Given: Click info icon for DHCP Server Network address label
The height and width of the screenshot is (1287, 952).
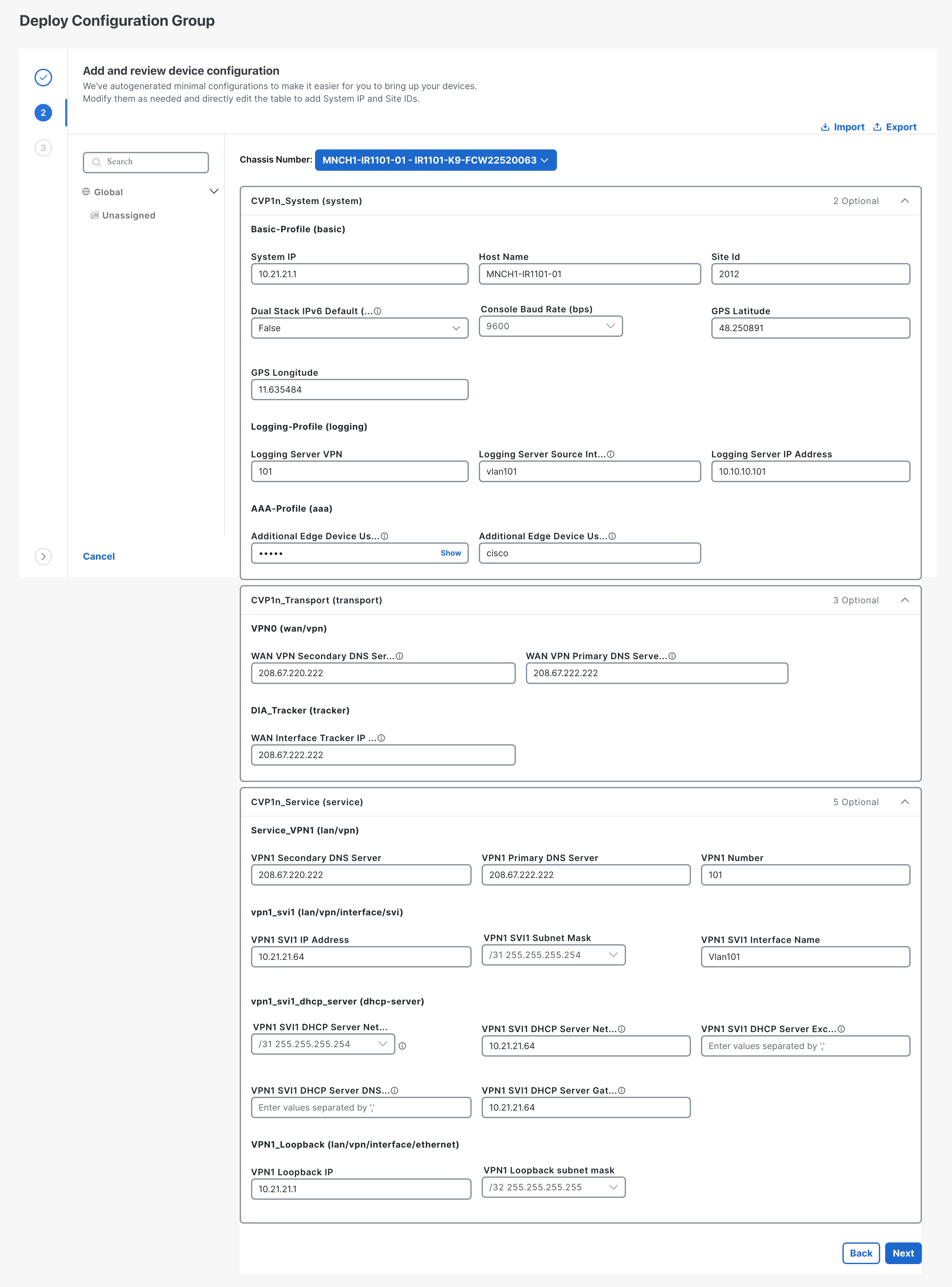Looking at the screenshot, I should 622,1029.
